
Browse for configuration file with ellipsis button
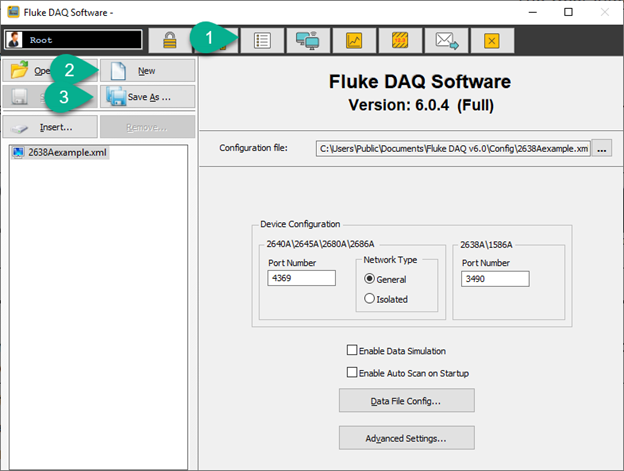click(x=601, y=148)
